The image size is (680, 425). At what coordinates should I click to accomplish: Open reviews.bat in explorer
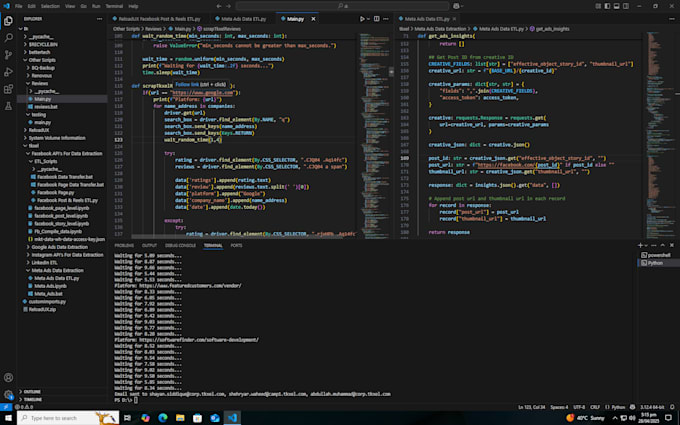(x=46, y=107)
